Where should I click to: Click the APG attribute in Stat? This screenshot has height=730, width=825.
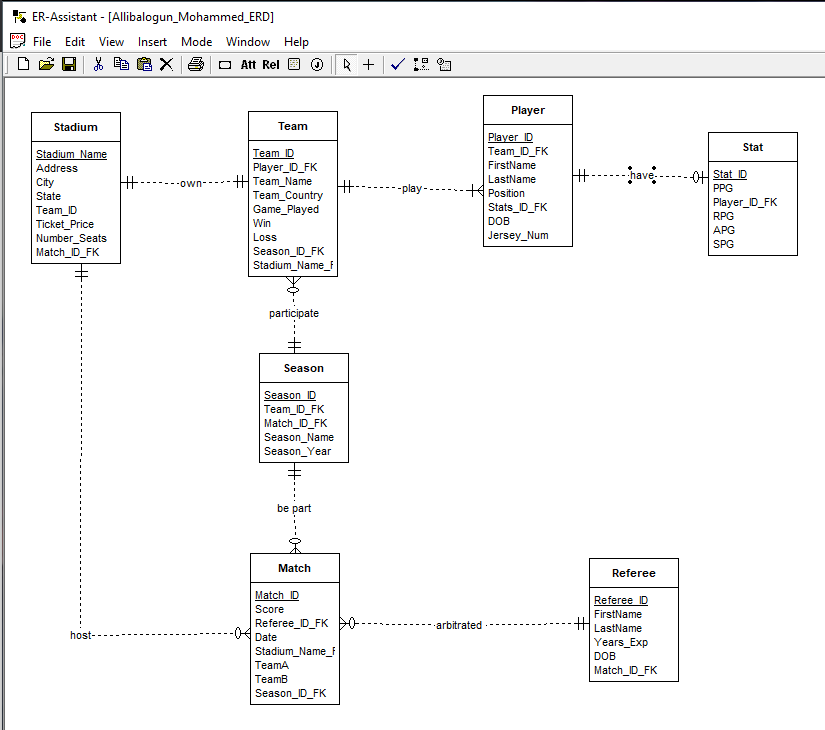tap(723, 230)
